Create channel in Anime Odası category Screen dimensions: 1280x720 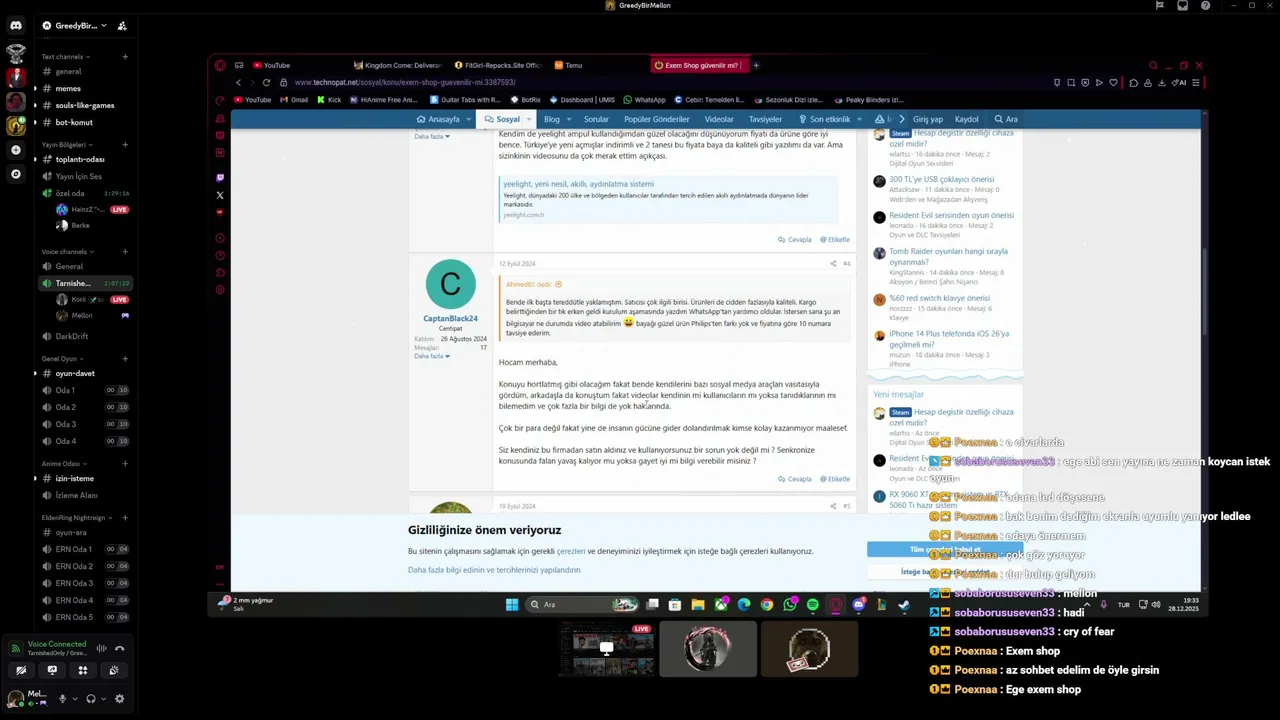(125, 464)
